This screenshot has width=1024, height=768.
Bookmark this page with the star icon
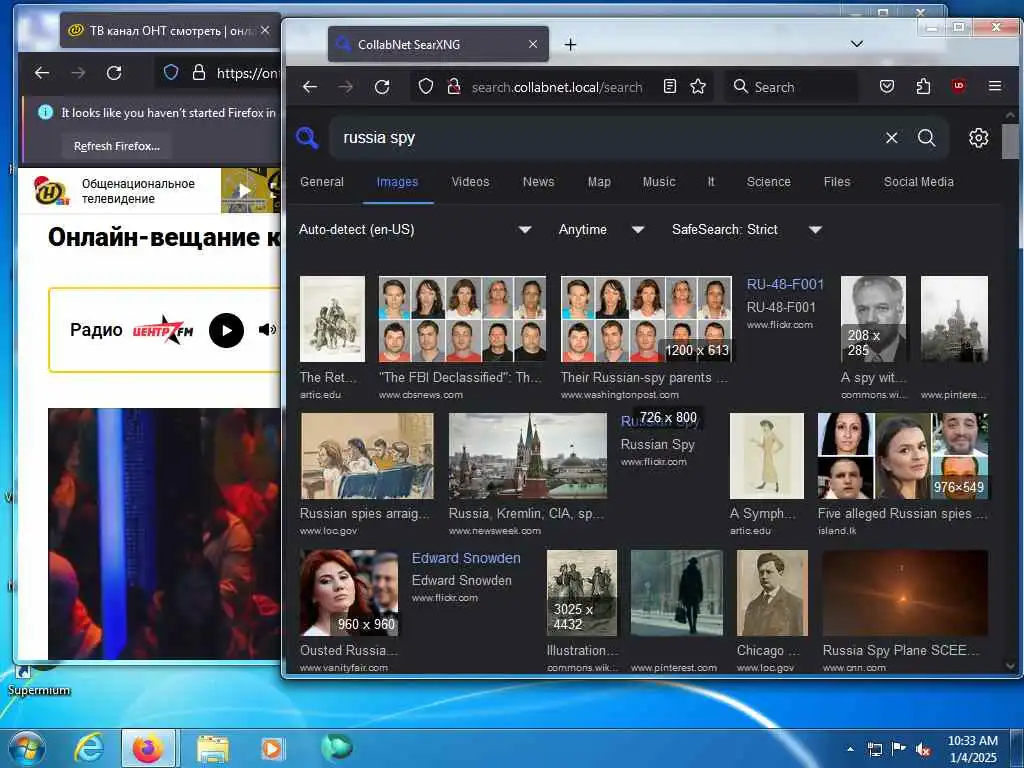point(698,86)
